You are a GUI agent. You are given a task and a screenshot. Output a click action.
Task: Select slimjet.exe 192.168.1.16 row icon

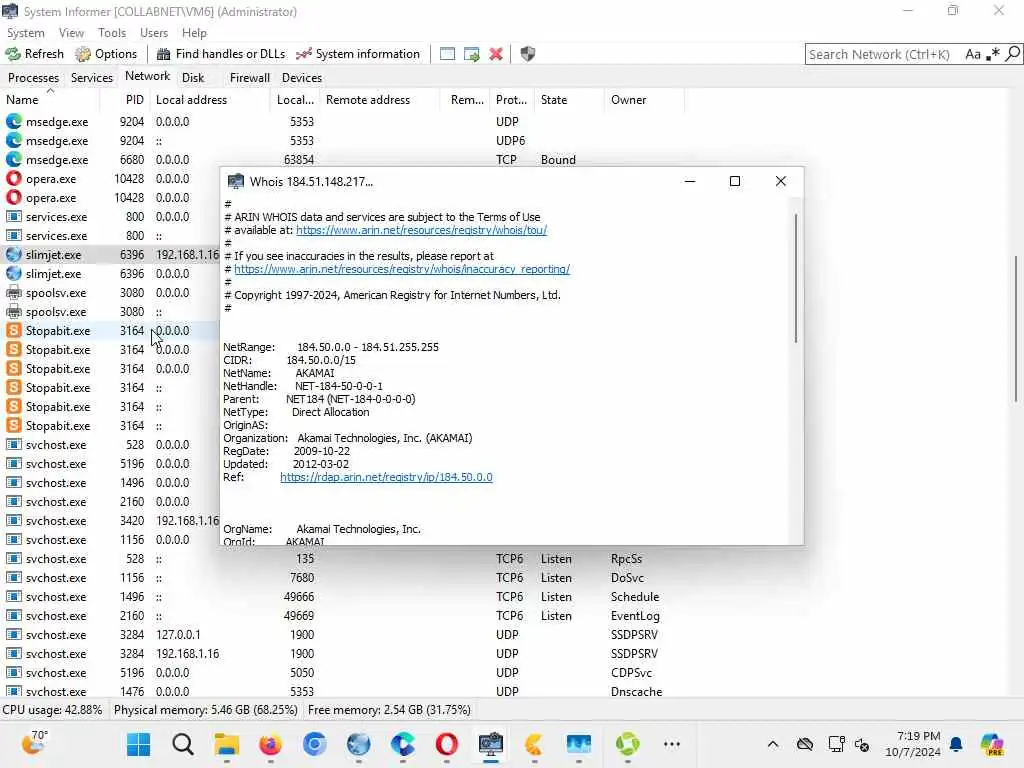pyautogui.click(x=14, y=255)
